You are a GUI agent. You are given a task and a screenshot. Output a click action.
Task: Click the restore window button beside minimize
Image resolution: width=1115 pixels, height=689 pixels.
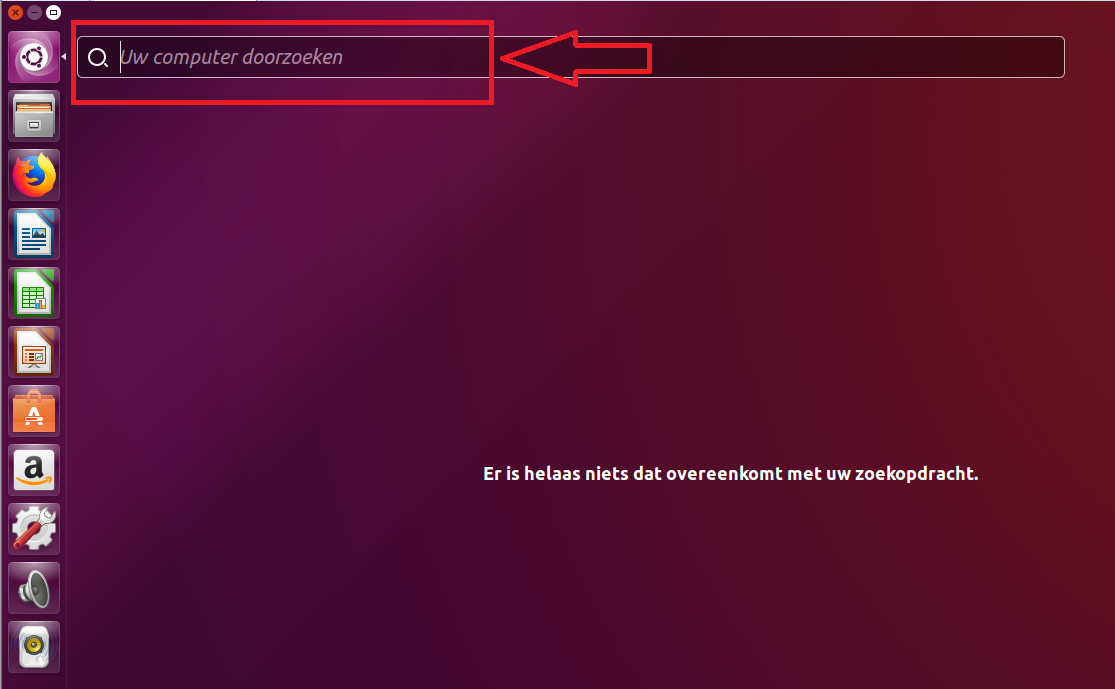click(x=53, y=12)
